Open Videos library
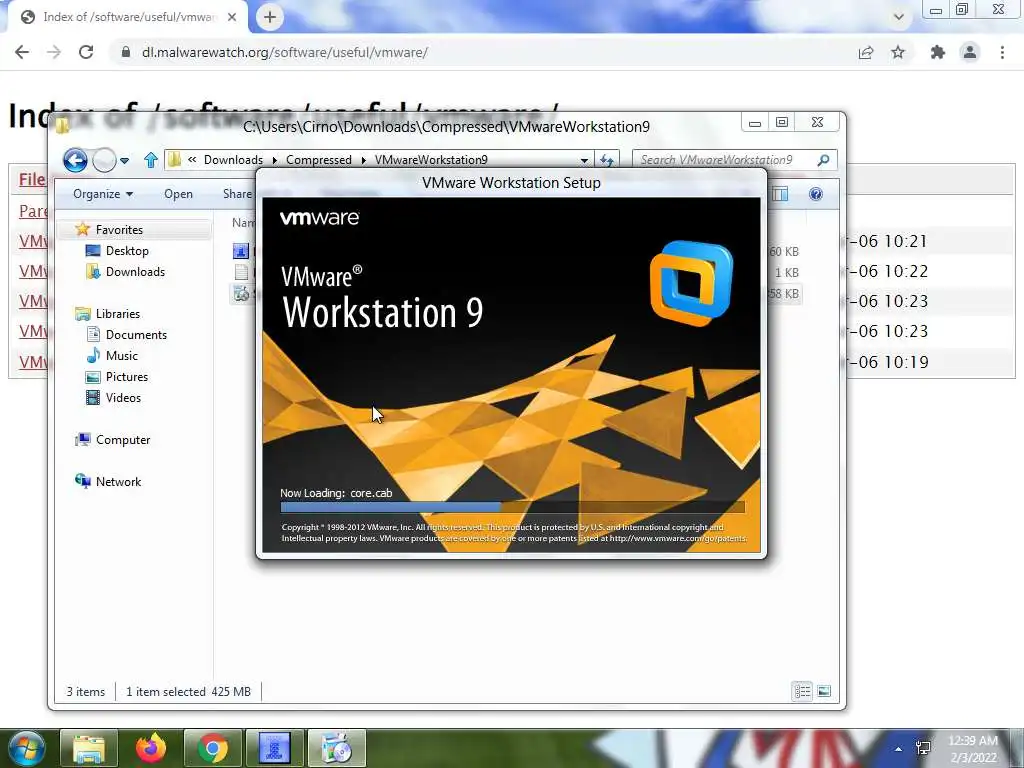This screenshot has height=768, width=1024. (123, 398)
